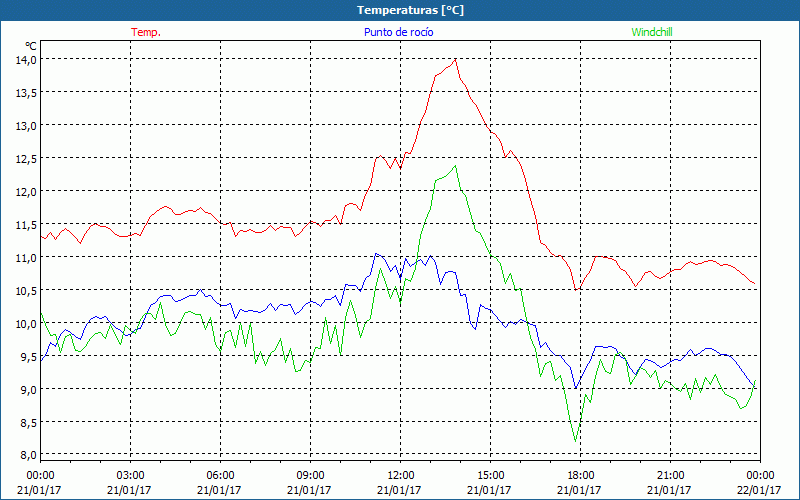Click the 13,5 y-axis value
Screen dimensions: 800x500
26,92
